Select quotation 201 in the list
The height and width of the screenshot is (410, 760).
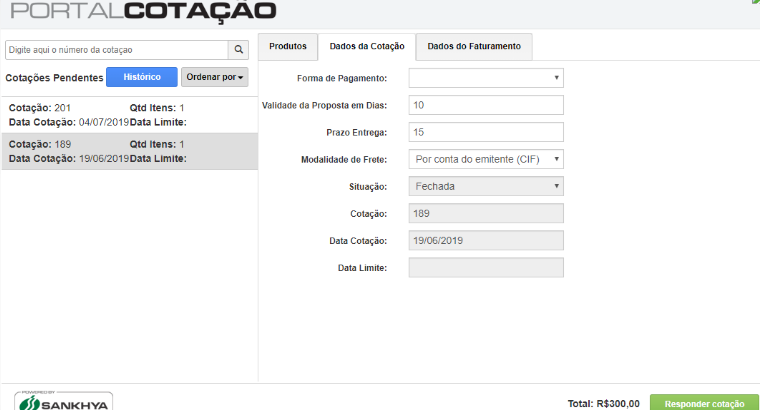tap(129, 115)
